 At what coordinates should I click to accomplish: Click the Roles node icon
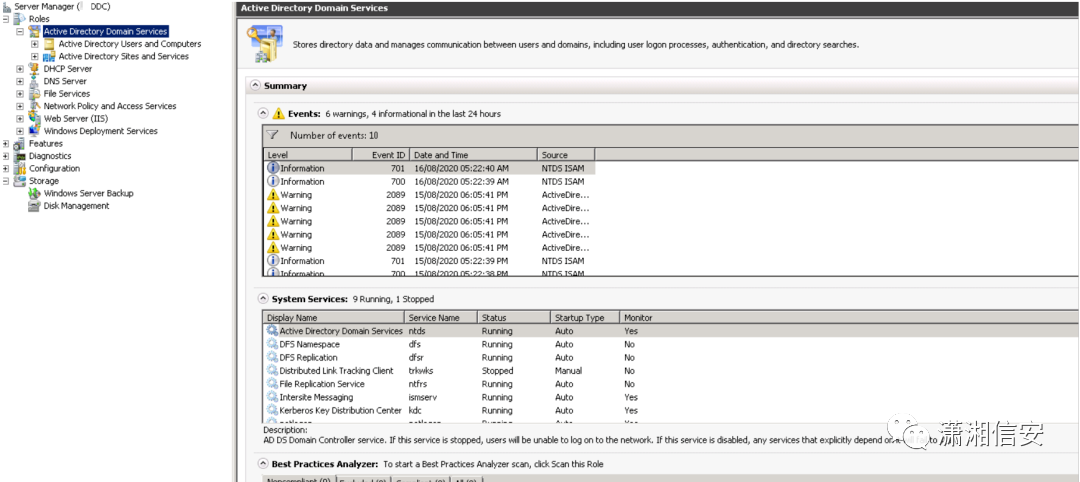21,19
